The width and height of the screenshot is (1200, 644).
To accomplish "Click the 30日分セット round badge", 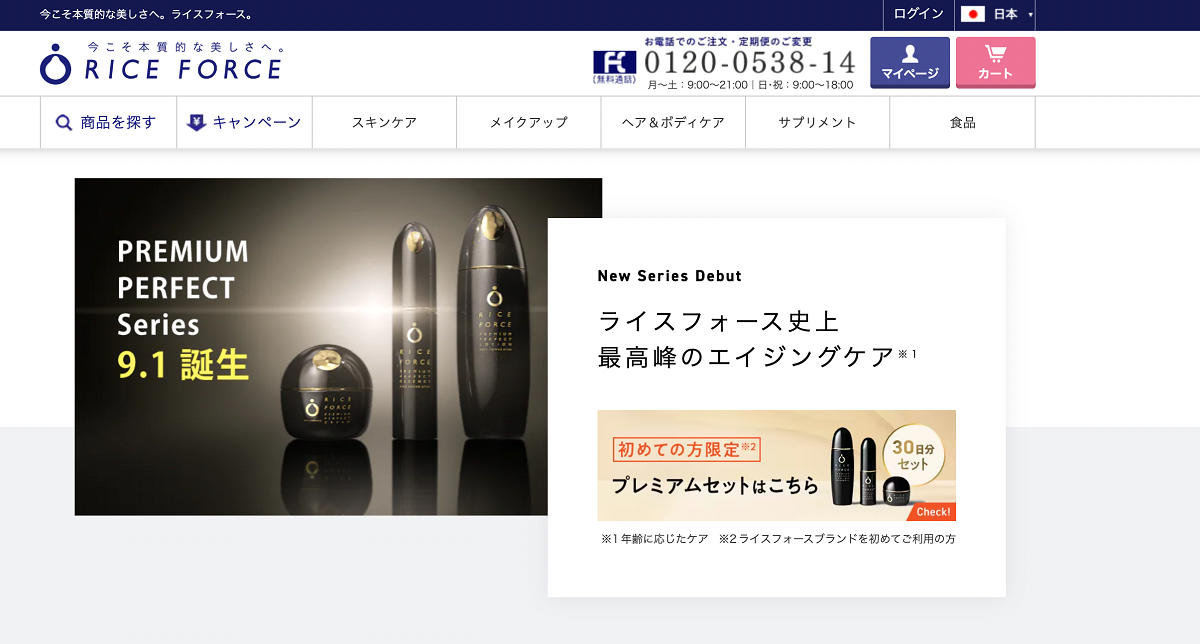I will point(912,457).
